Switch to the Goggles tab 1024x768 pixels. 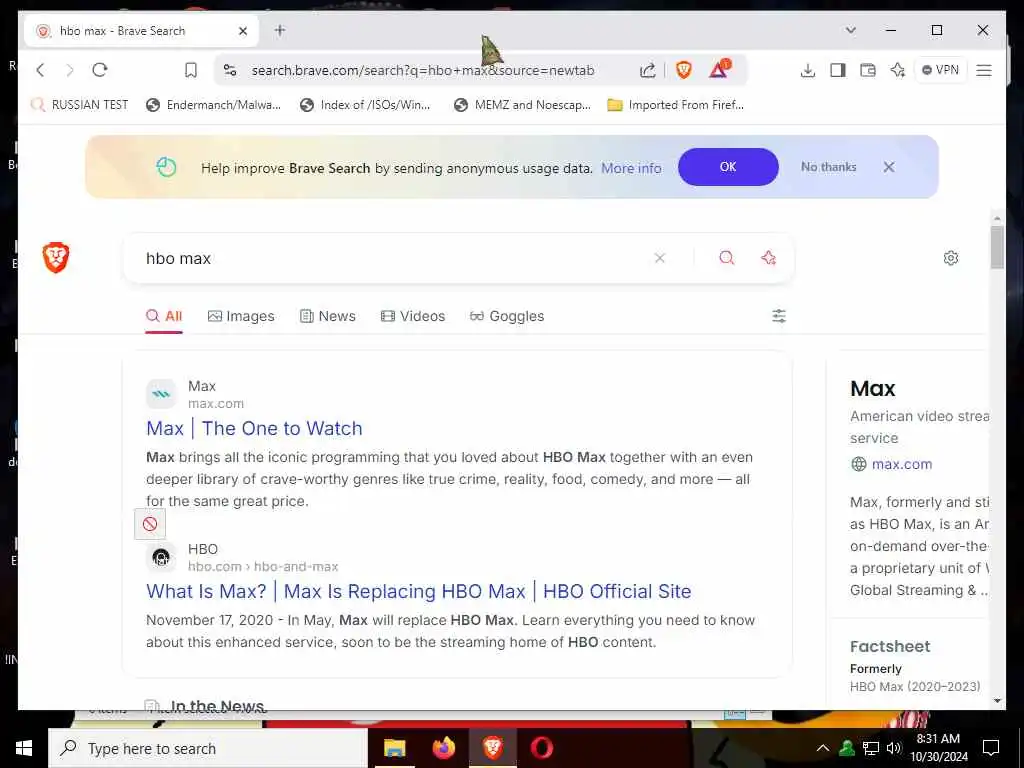point(507,316)
